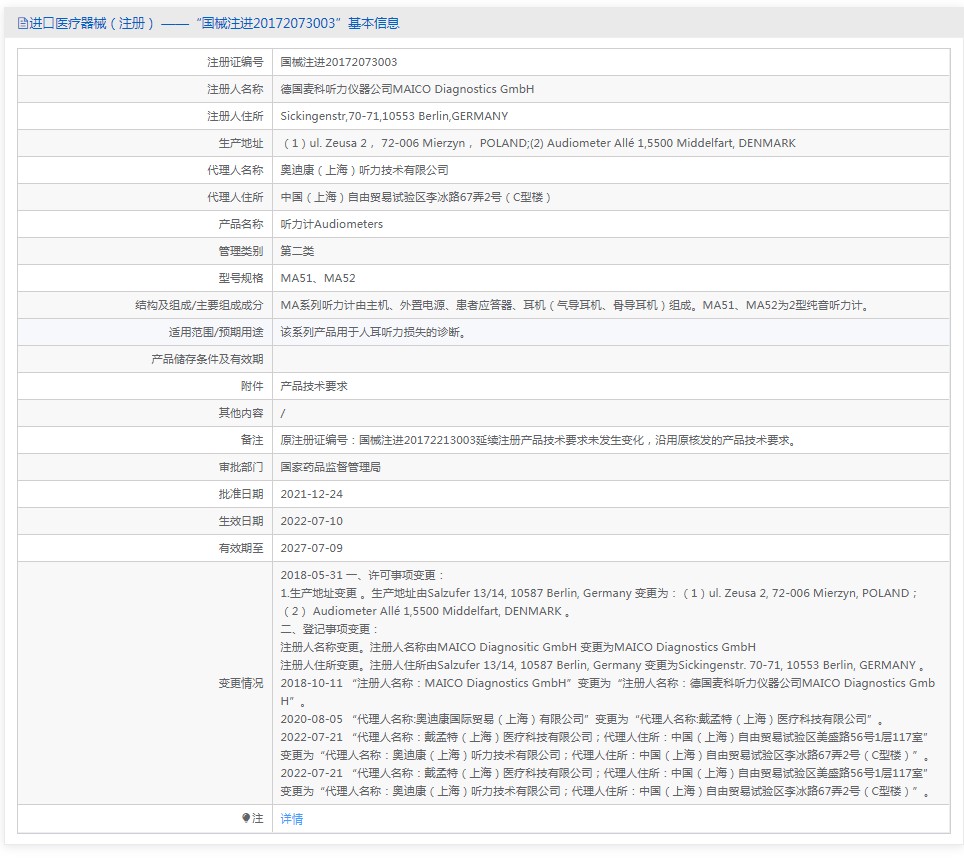The height and width of the screenshot is (860, 964).
Task: Select the 审批部门 row label
Action: [241, 468]
